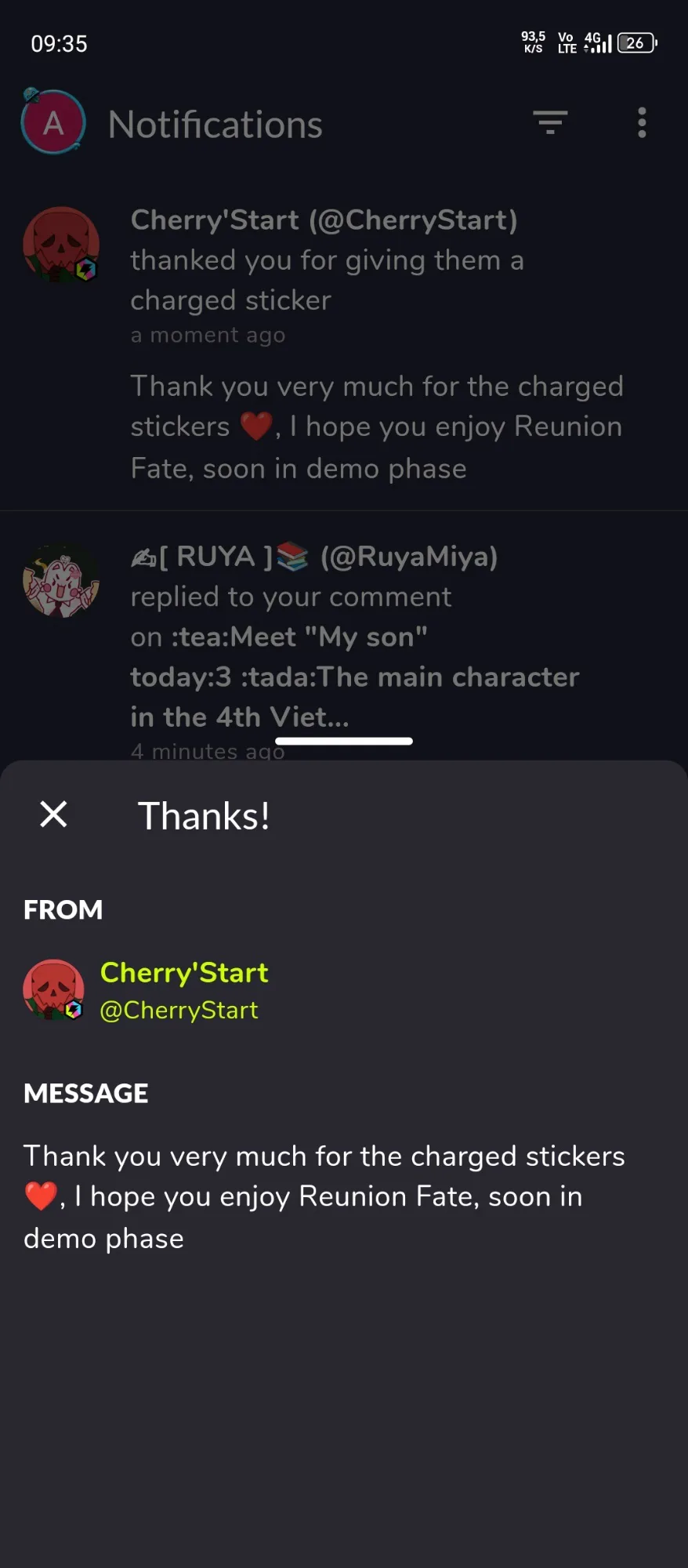
Task: Select the 'Thank you very much' notification text
Action: (x=377, y=427)
